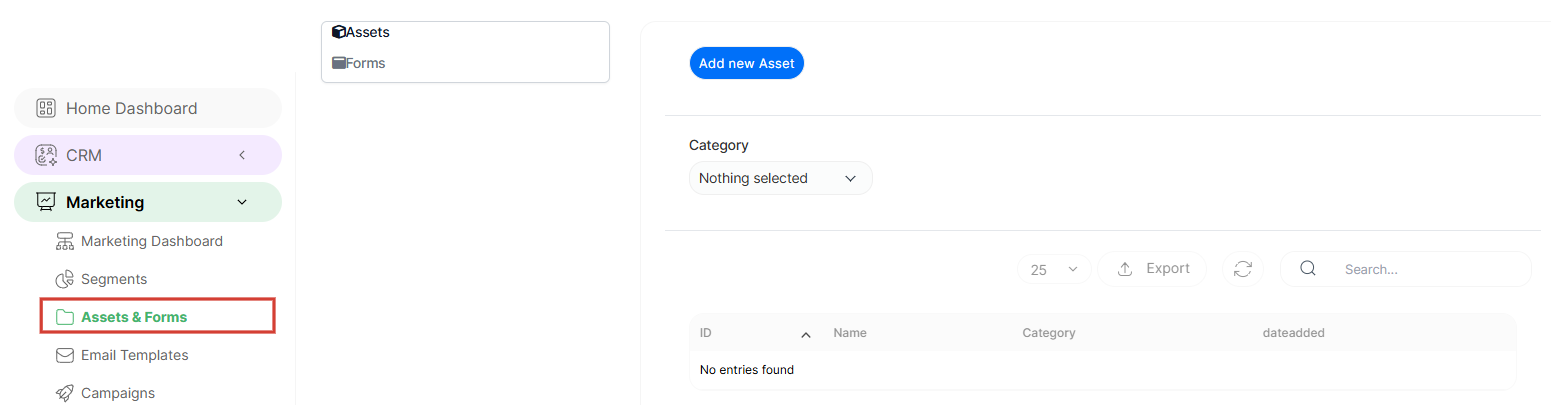Screen dimensions: 1551x405
Task: Export the assets table
Action: (x=1152, y=269)
